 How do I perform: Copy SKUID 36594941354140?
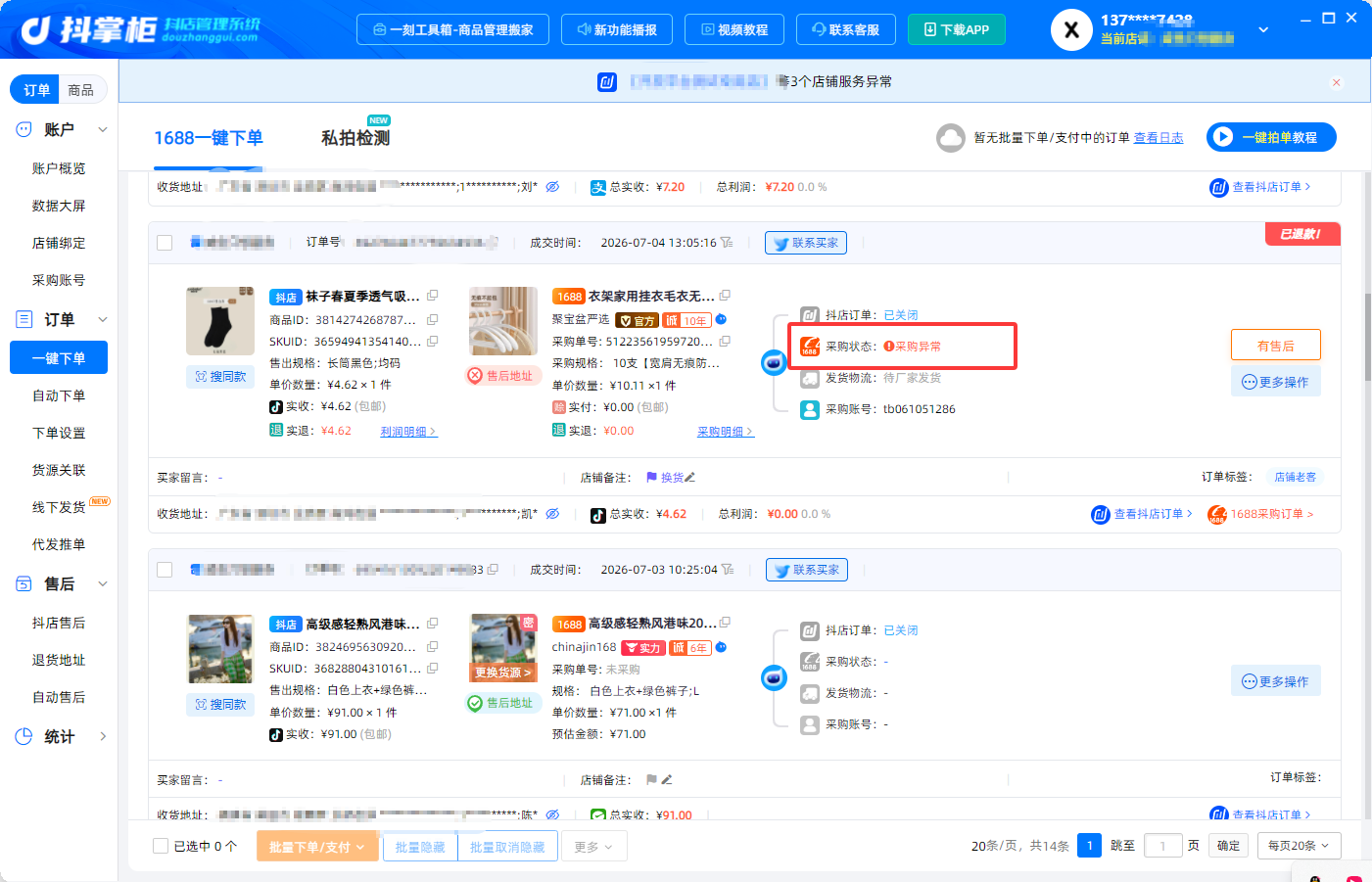(432, 341)
